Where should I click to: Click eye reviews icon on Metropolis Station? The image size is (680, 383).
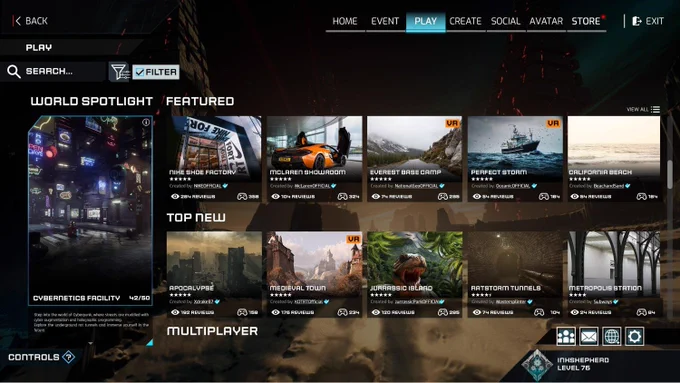[x=575, y=312]
